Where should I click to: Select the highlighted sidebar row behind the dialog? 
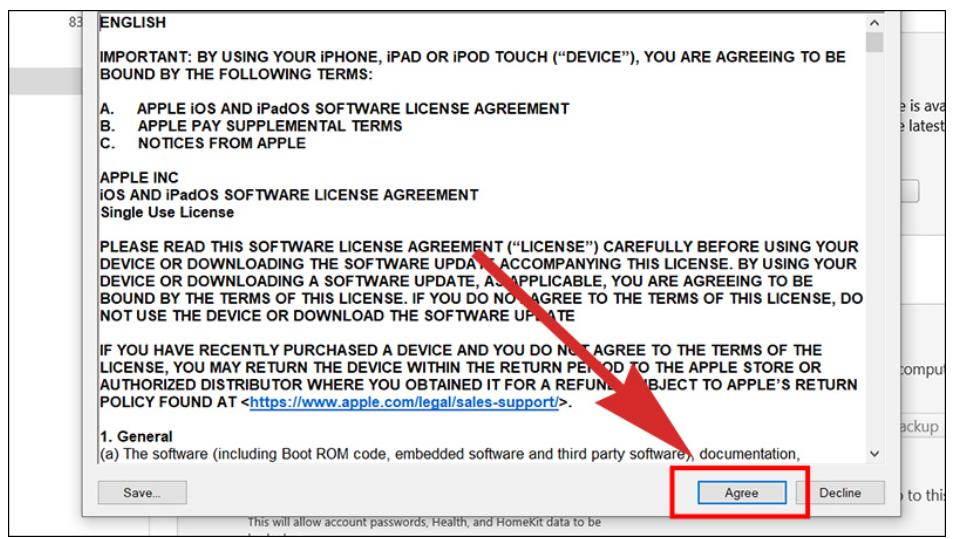40,81
